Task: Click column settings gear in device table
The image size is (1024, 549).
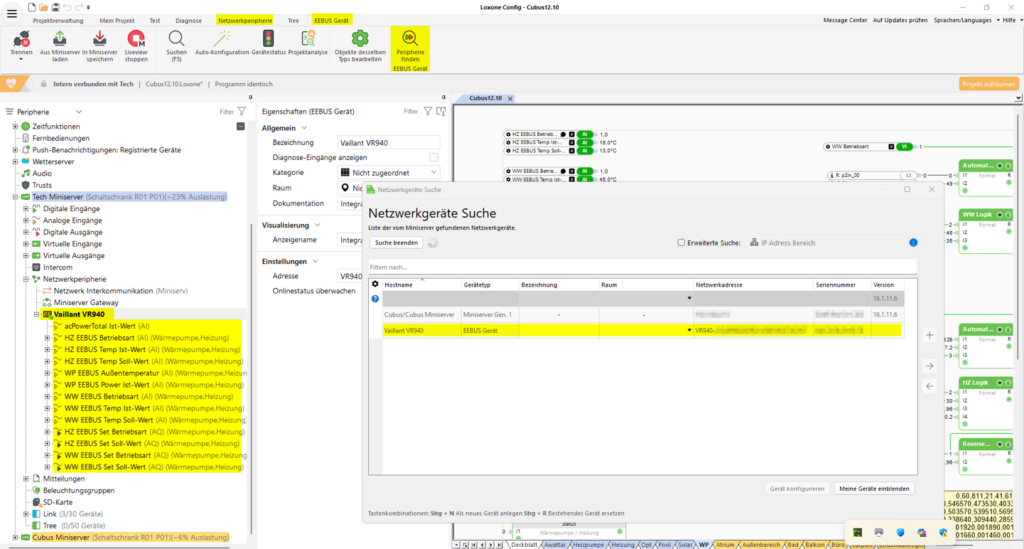Action: pyautogui.click(x=375, y=285)
